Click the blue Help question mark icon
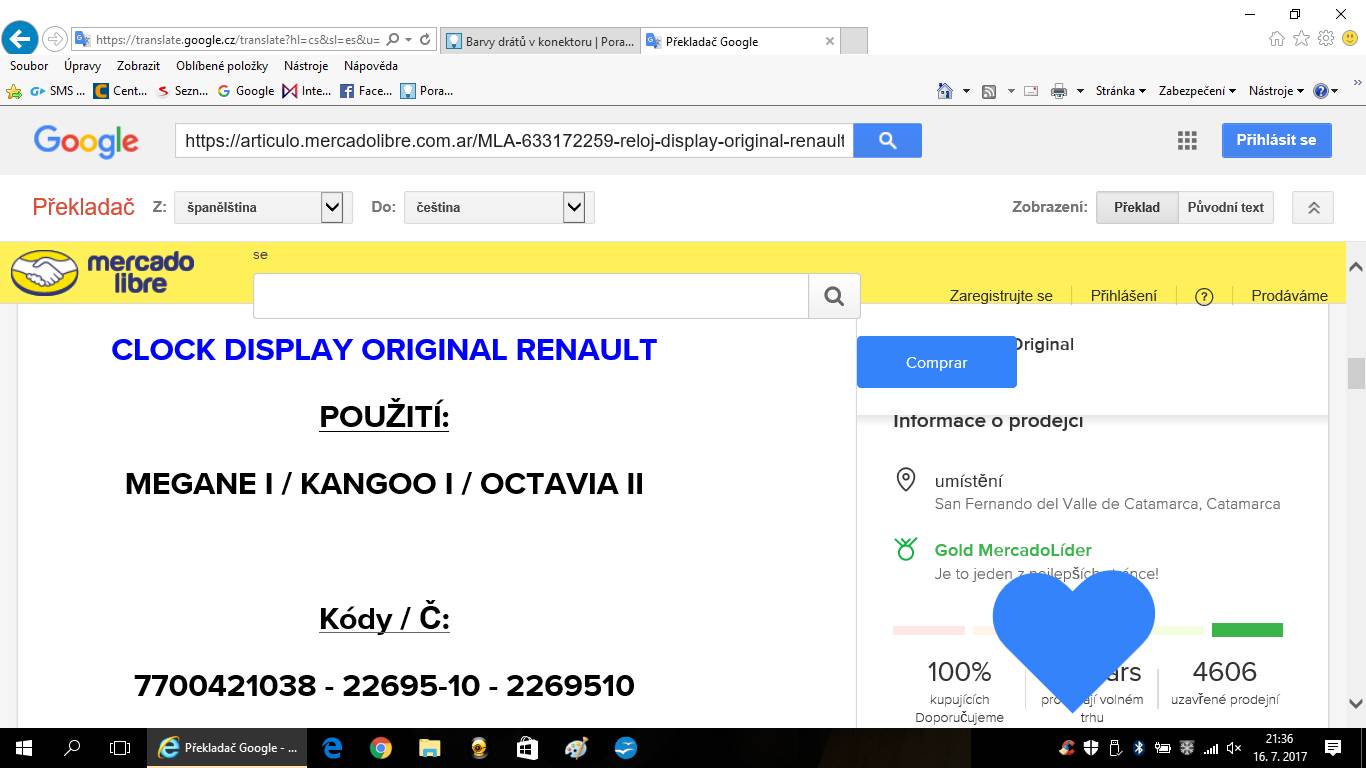The height and width of the screenshot is (768, 1366). pyautogui.click(x=1321, y=91)
